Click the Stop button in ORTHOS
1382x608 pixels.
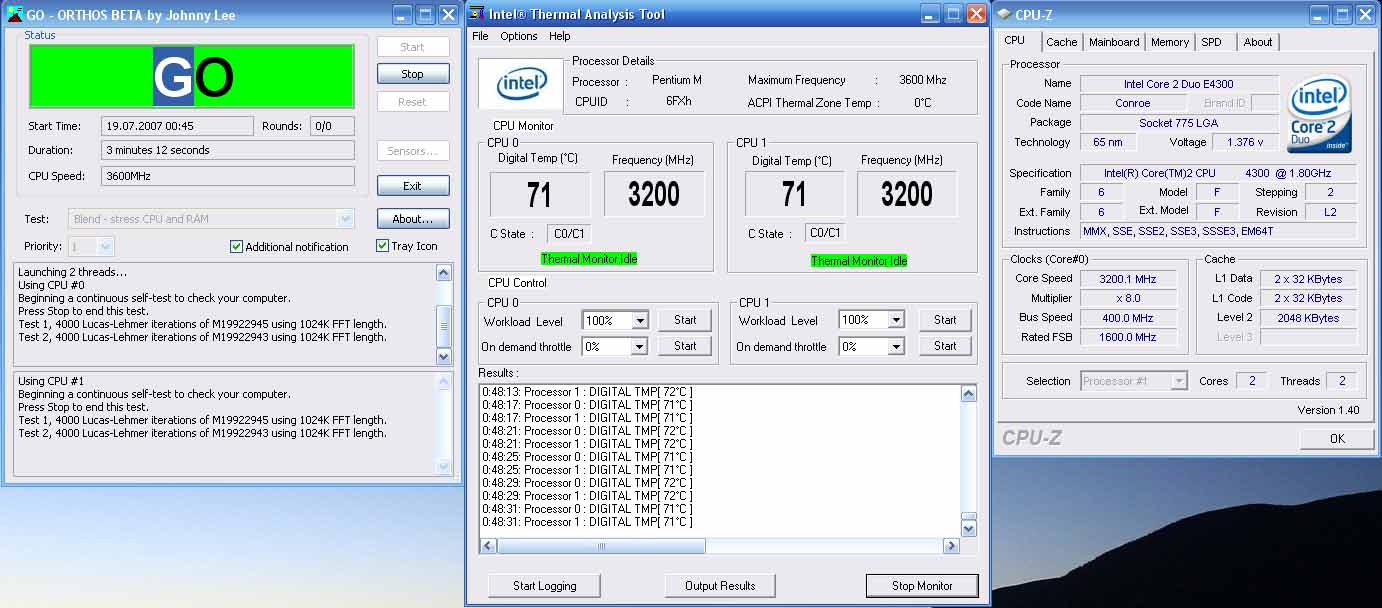coord(413,74)
